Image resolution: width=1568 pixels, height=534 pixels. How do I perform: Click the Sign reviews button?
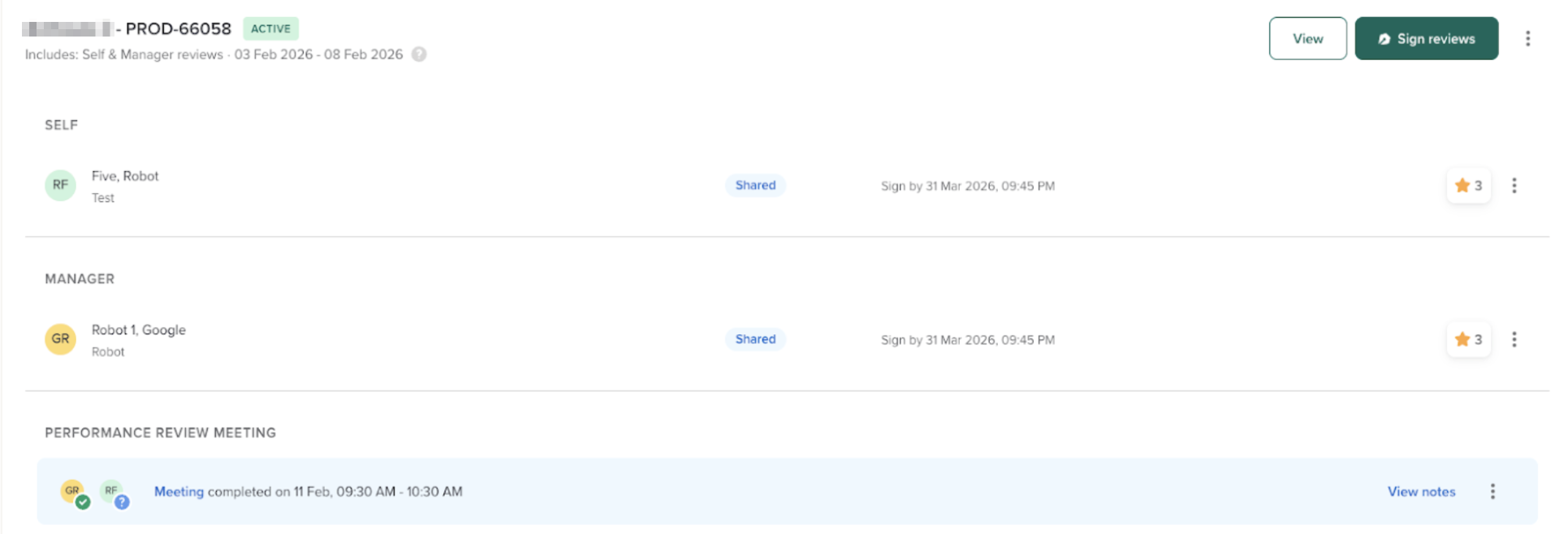pyautogui.click(x=1426, y=39)
